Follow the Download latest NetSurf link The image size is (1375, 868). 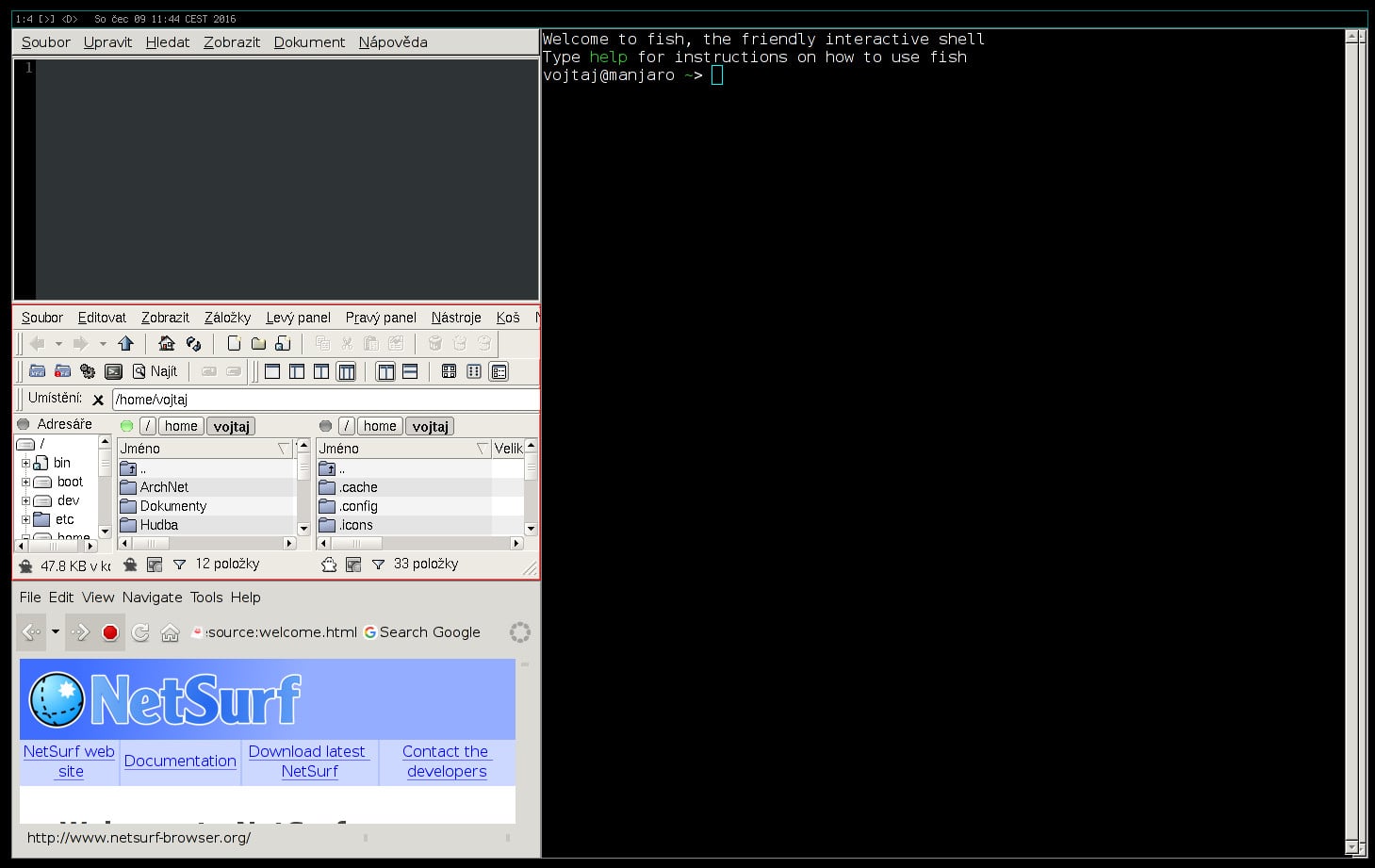coord(309,762)
